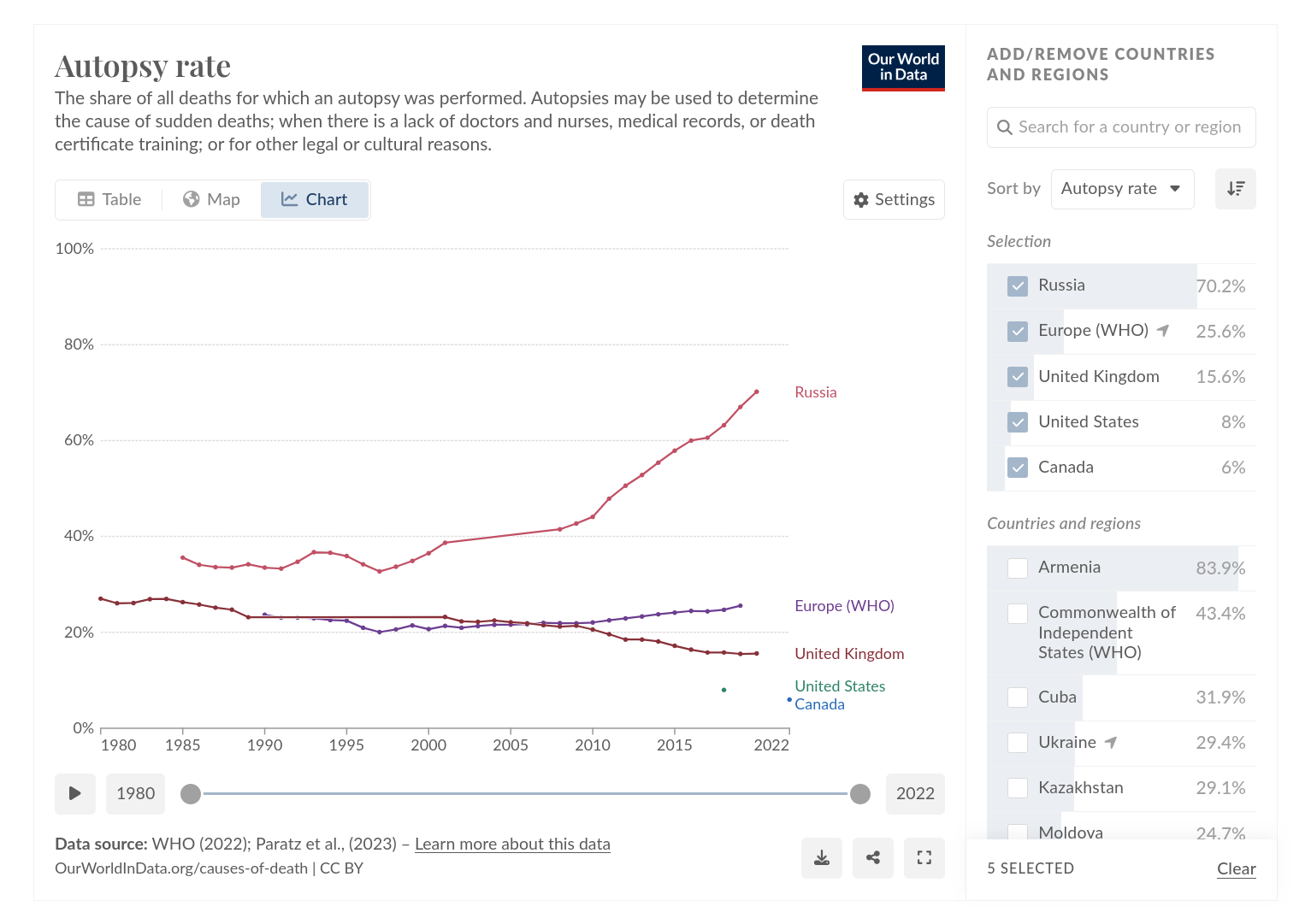Switch to the Map tab
Screen dimensions: 1311x924
(x=211, y=199)
